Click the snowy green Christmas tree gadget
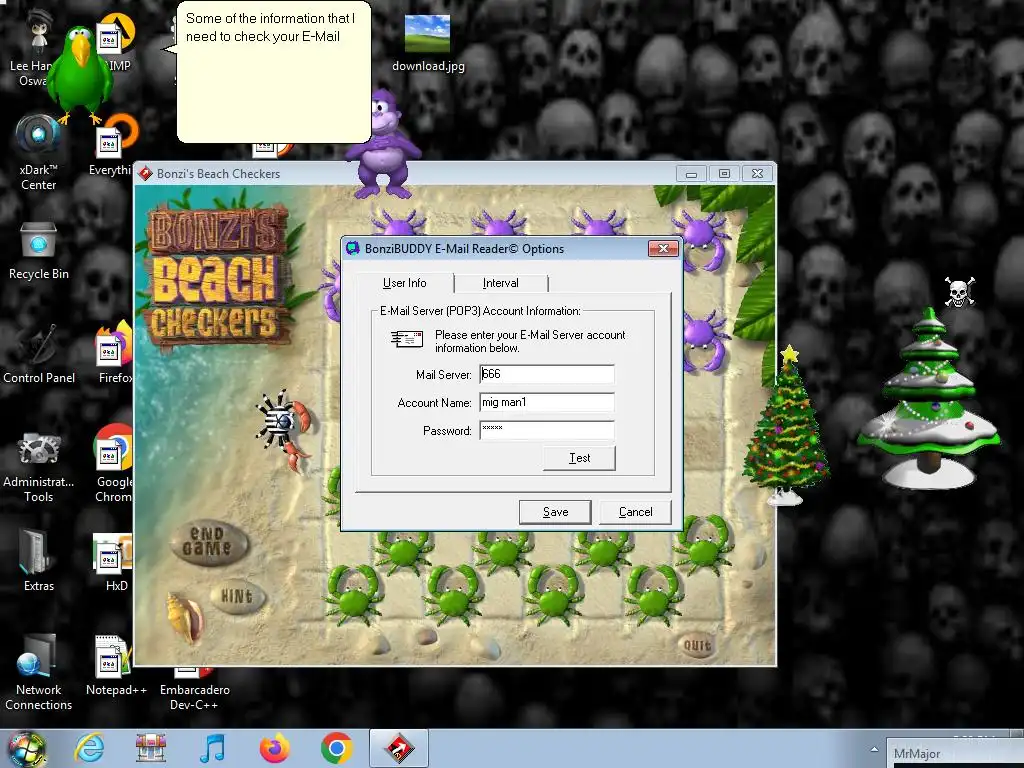This screenshot has height=768, width=1024. [929, 398]
